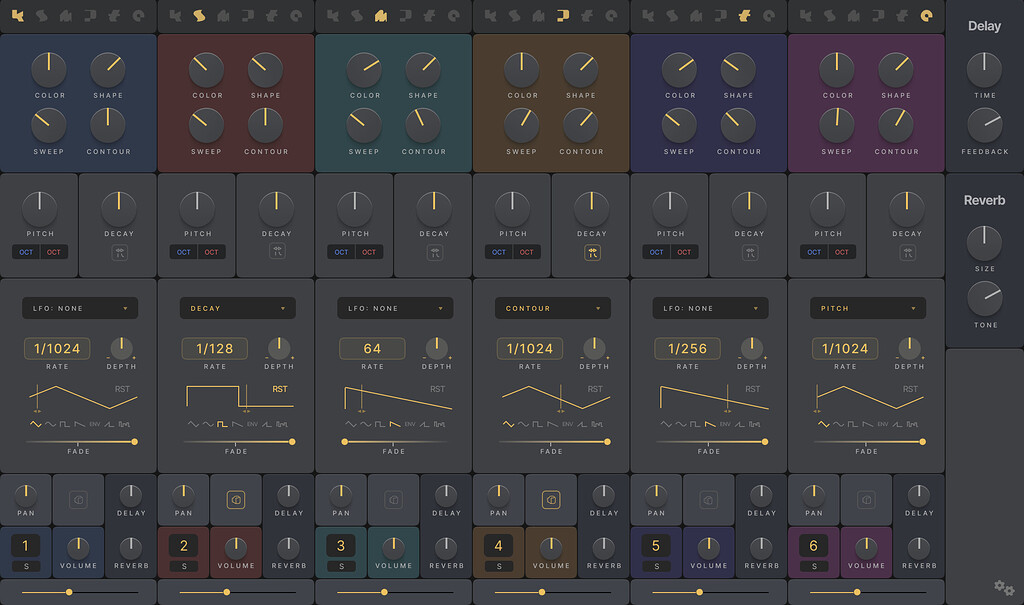The height and width of the screenshot is (605, 1024).
Task: Open the CONTOUR dropdown on channel 4
Action: (x=552, y=307)
